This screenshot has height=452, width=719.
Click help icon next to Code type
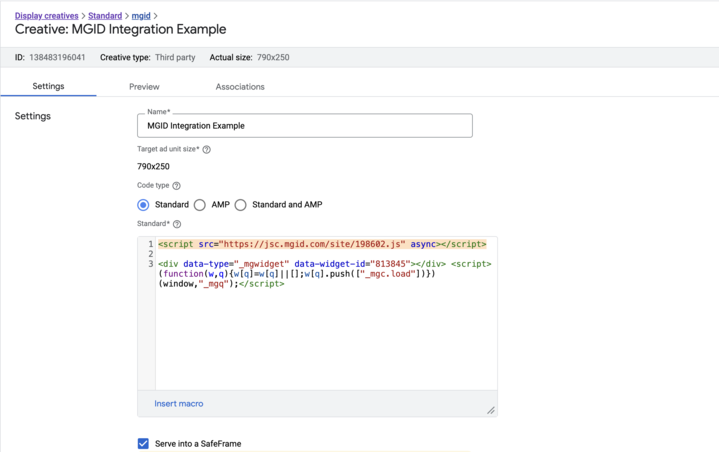pyautogui.click(x=177, y=186)
